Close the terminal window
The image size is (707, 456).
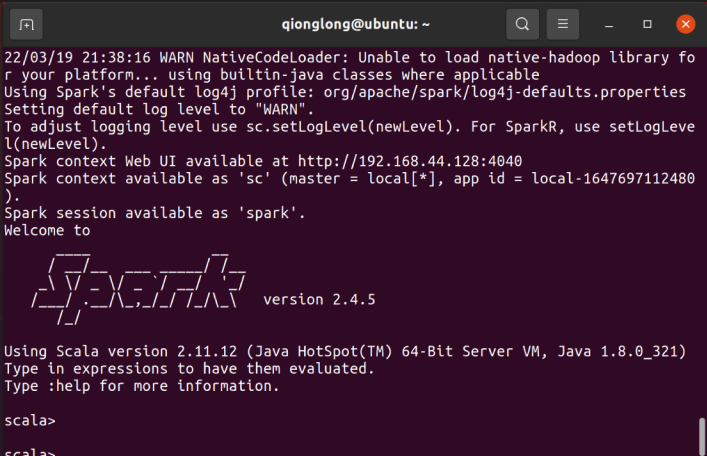click(x=685, y=24)
